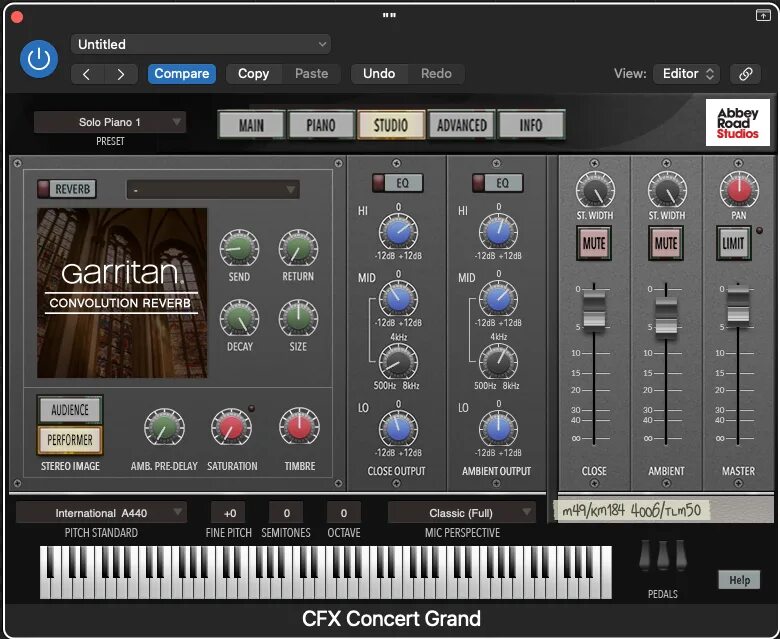This screenshot has width=780, height=639.
Task: Click the Master PAN knob
Action: pos(739,190)
